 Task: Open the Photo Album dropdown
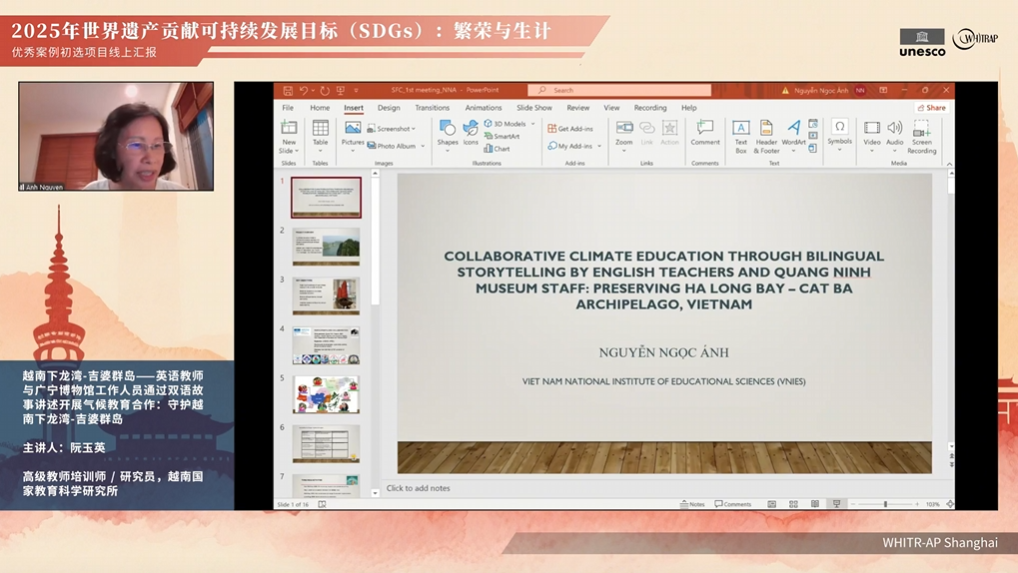tap(423, 146)
